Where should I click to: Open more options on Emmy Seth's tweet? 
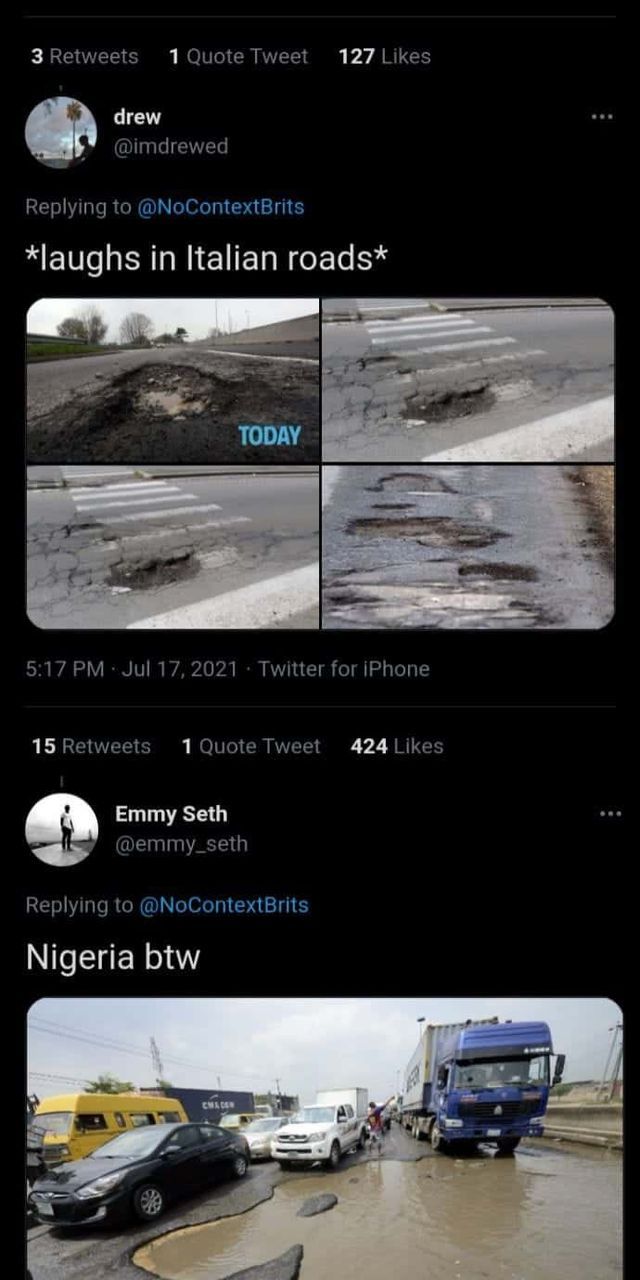pos(609,814)
